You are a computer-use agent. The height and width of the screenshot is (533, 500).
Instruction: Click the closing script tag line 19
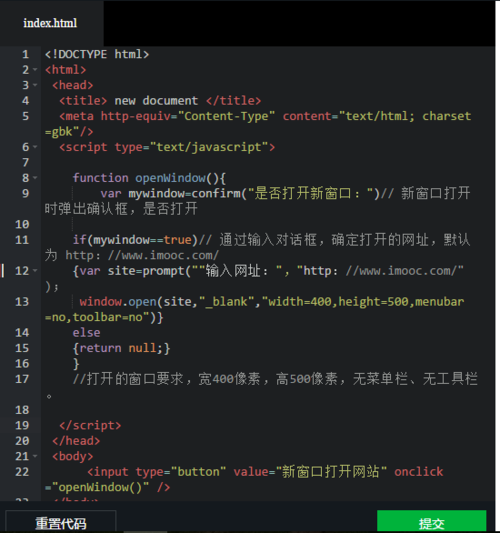tap(90, 425)
